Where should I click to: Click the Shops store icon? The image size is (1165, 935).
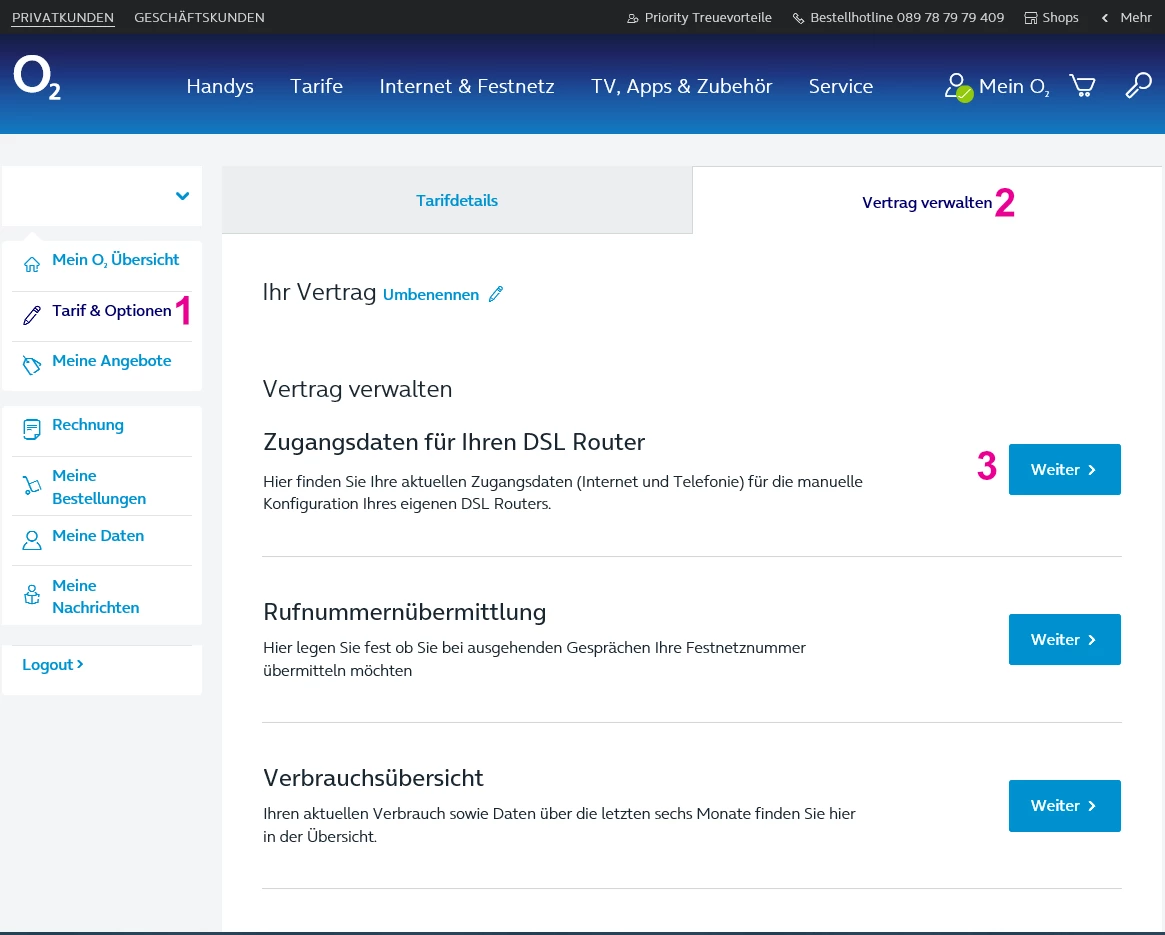tap(1031, 19)
